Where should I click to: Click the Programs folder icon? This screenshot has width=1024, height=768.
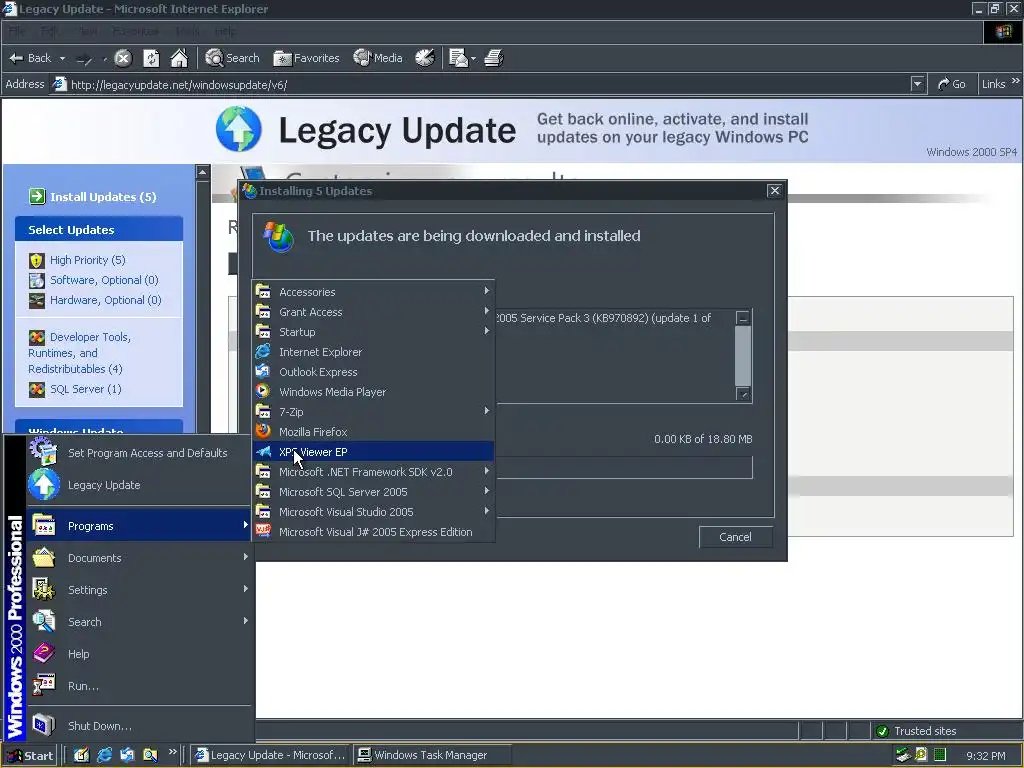click(44, 525)
